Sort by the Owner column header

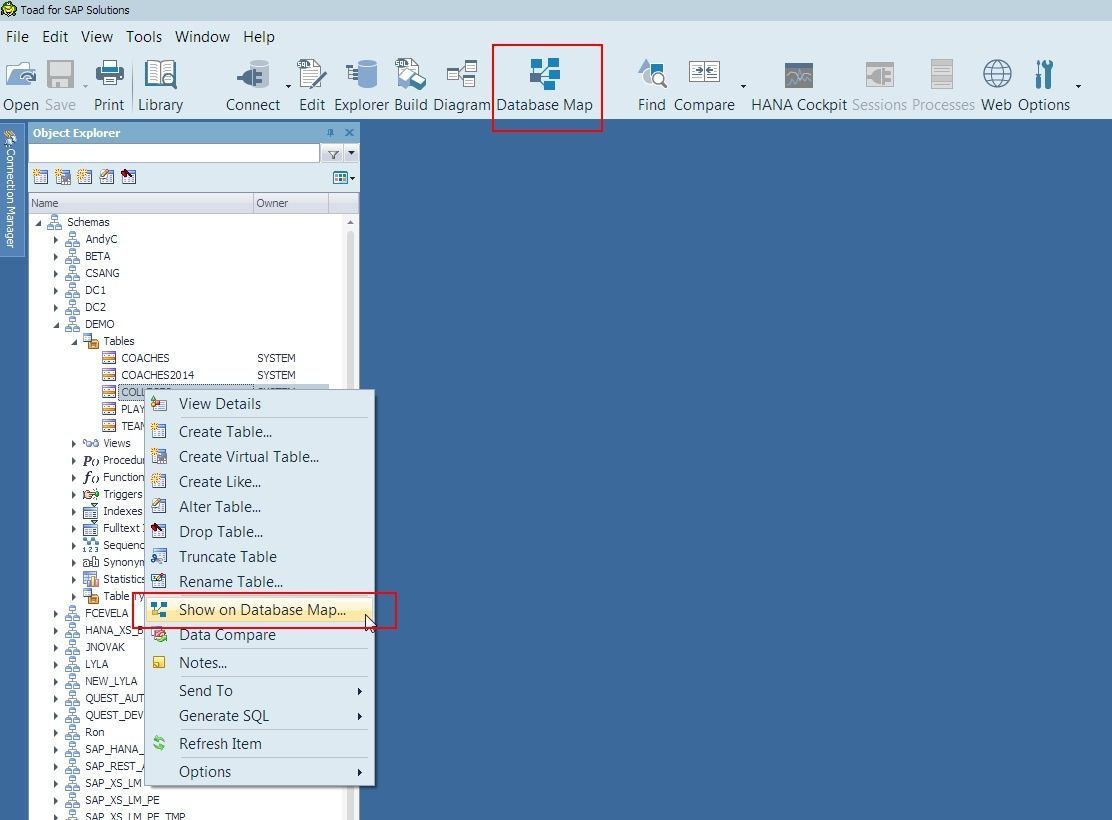(x=291, y=204)
